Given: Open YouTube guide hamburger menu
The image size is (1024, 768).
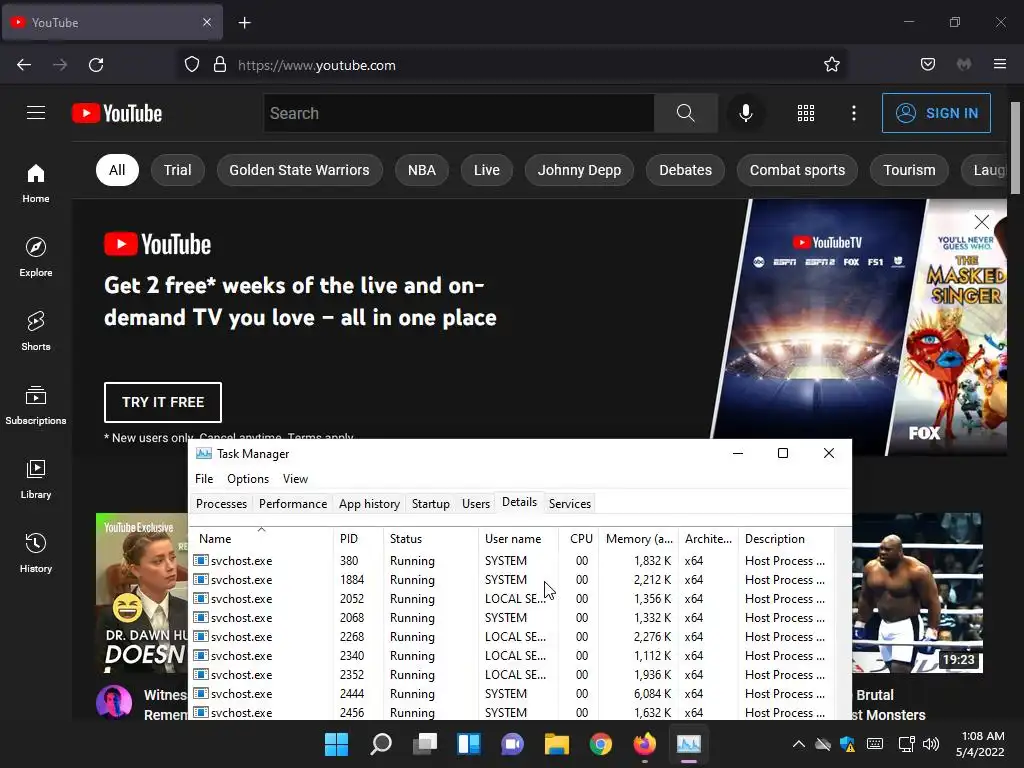Looking at the screenshot, I should (36, 113).
